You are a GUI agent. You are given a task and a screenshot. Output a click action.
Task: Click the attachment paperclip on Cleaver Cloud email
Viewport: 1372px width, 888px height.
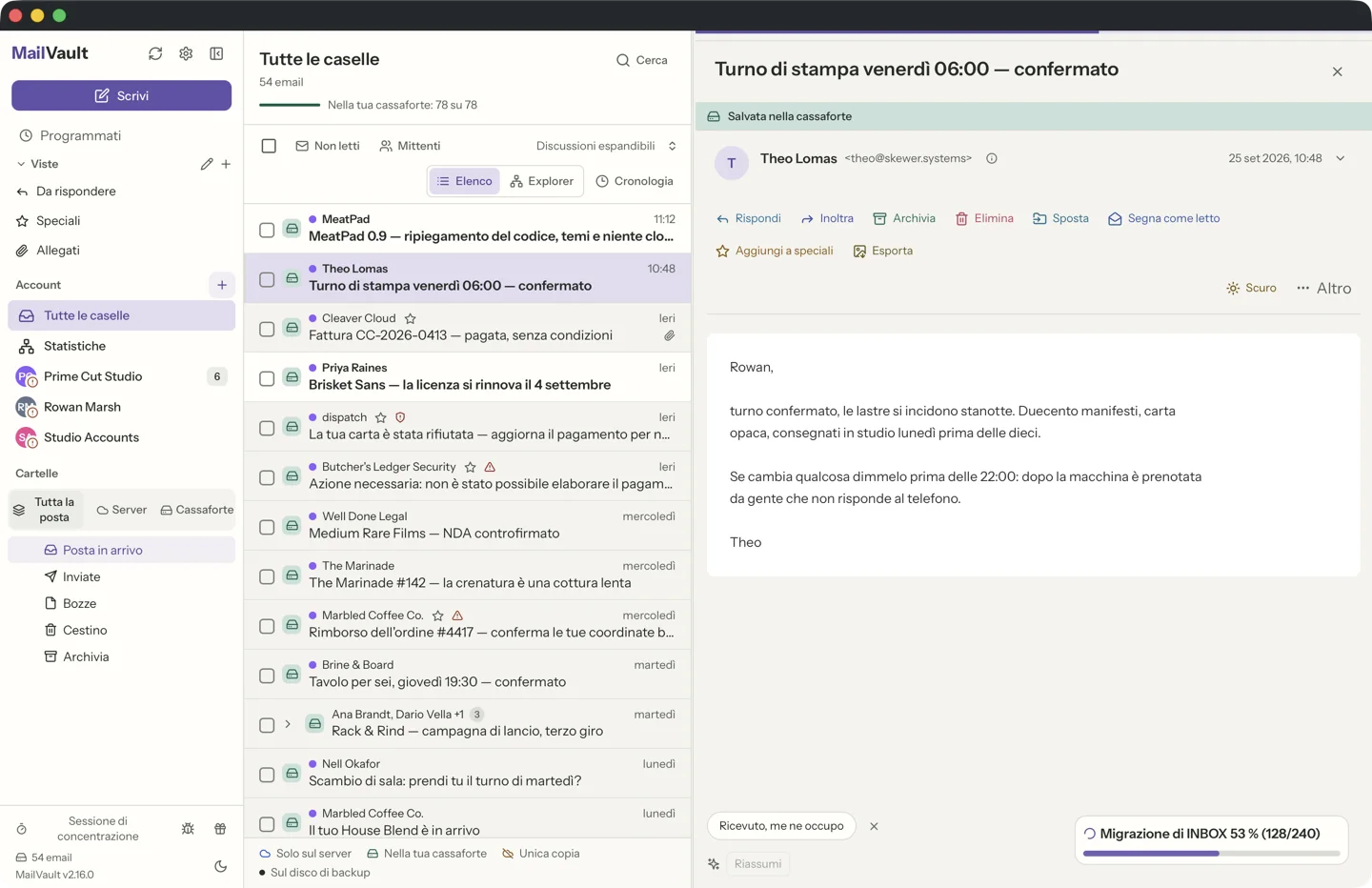[x=669, y=335]
